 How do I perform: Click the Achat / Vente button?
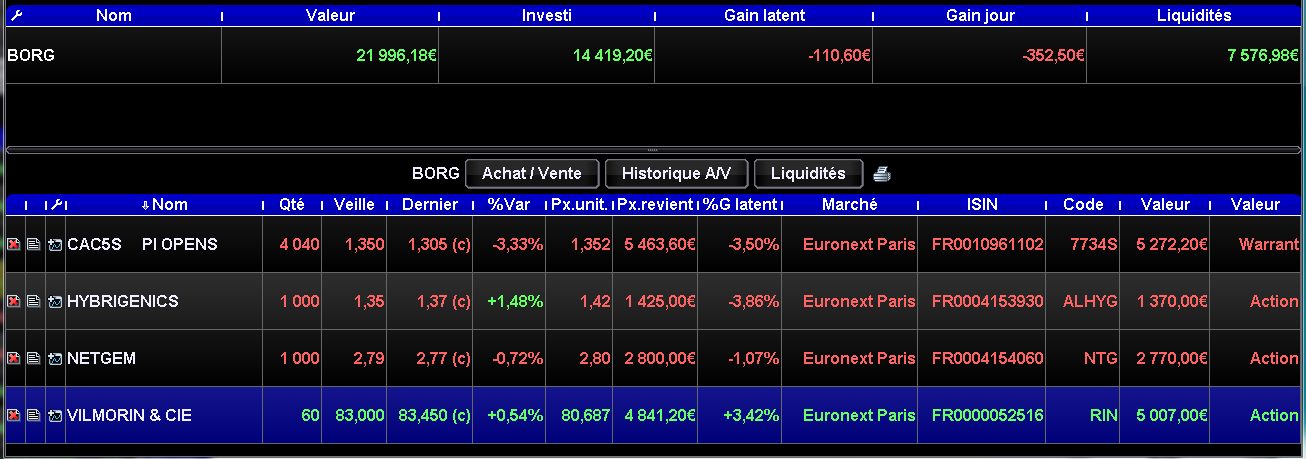[x=532, y=173]
